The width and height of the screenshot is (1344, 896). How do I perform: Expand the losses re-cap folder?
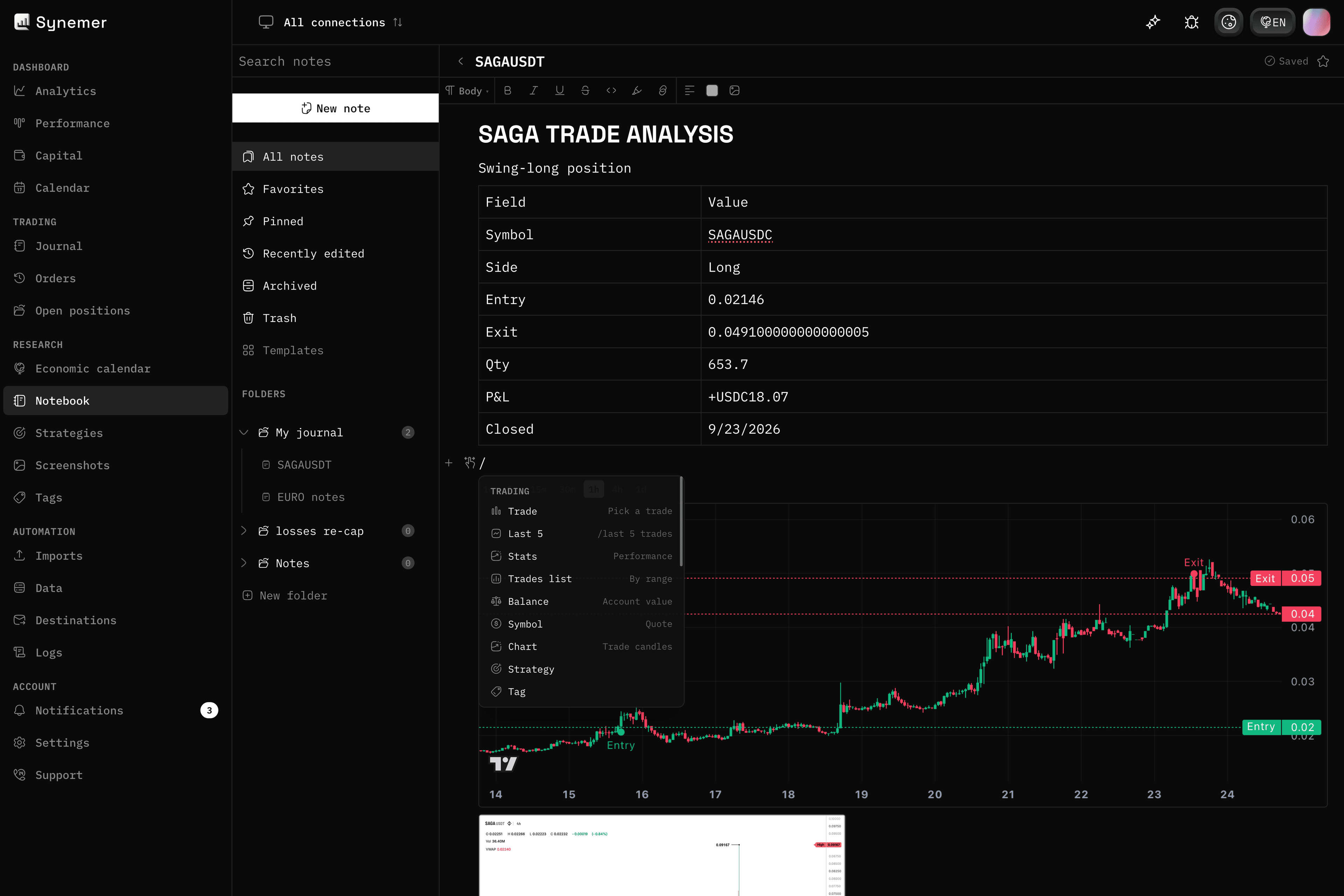click(244, 531)
